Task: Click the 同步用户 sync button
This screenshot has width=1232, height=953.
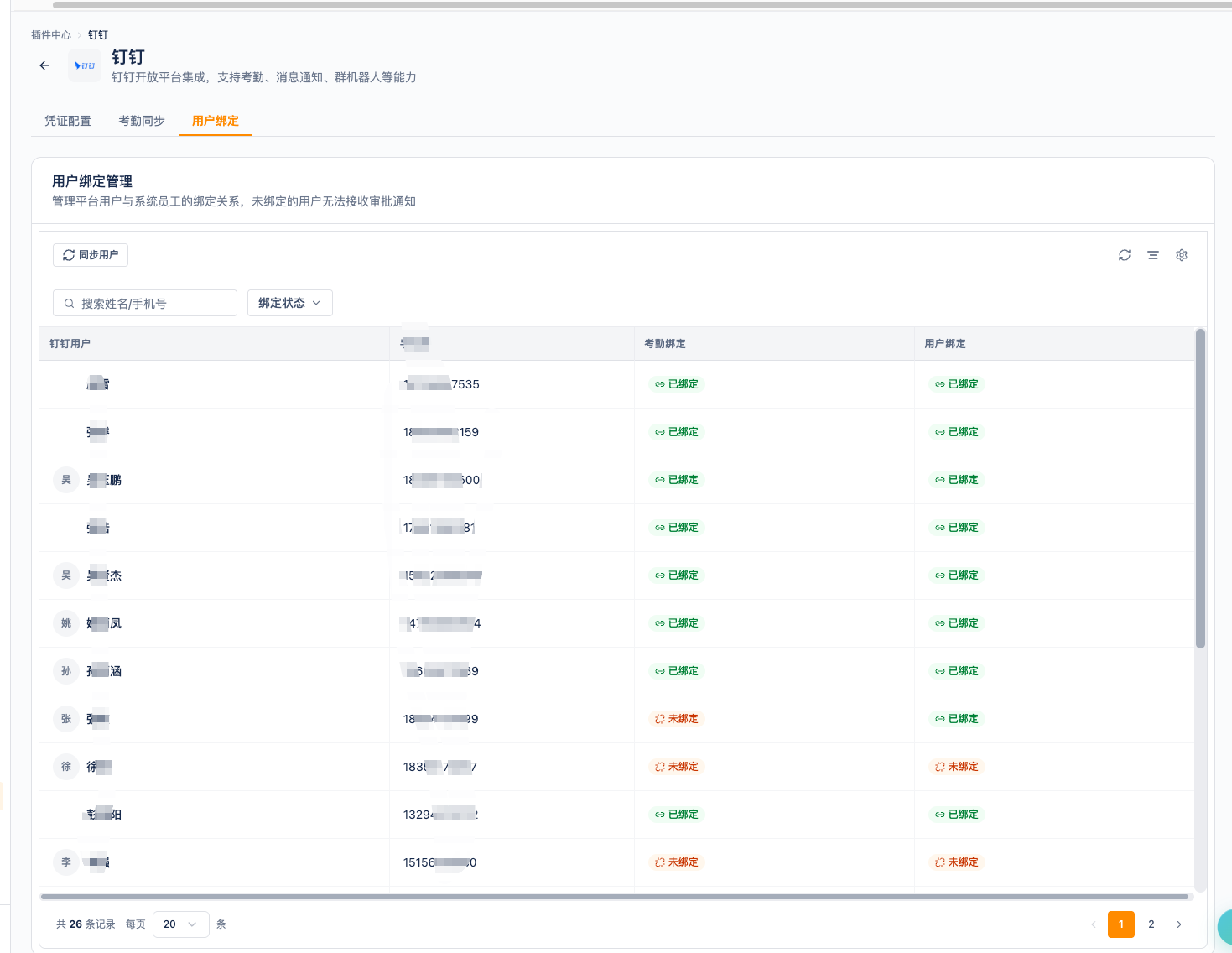Action: tap(91, 255)
